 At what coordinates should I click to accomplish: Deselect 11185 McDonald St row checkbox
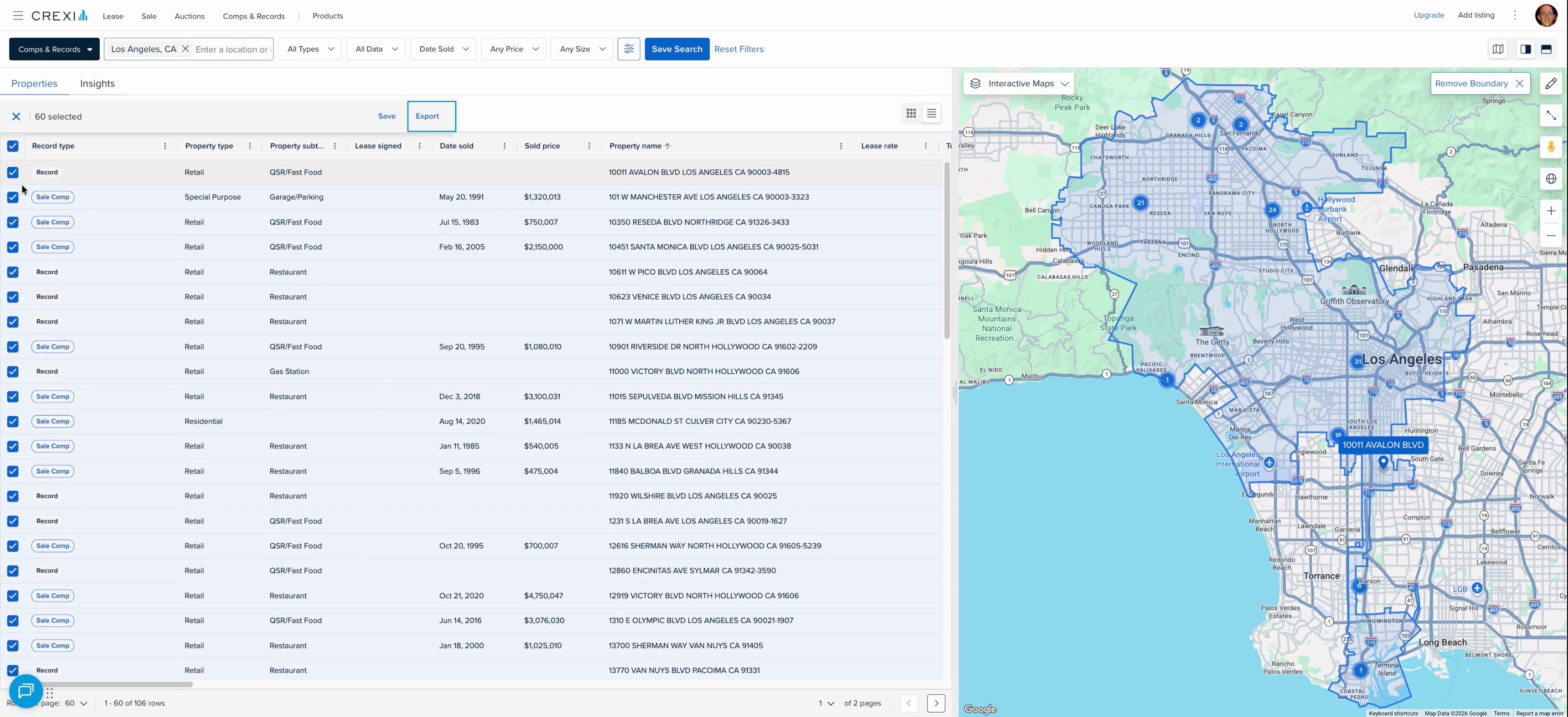[x=13, y=421]
